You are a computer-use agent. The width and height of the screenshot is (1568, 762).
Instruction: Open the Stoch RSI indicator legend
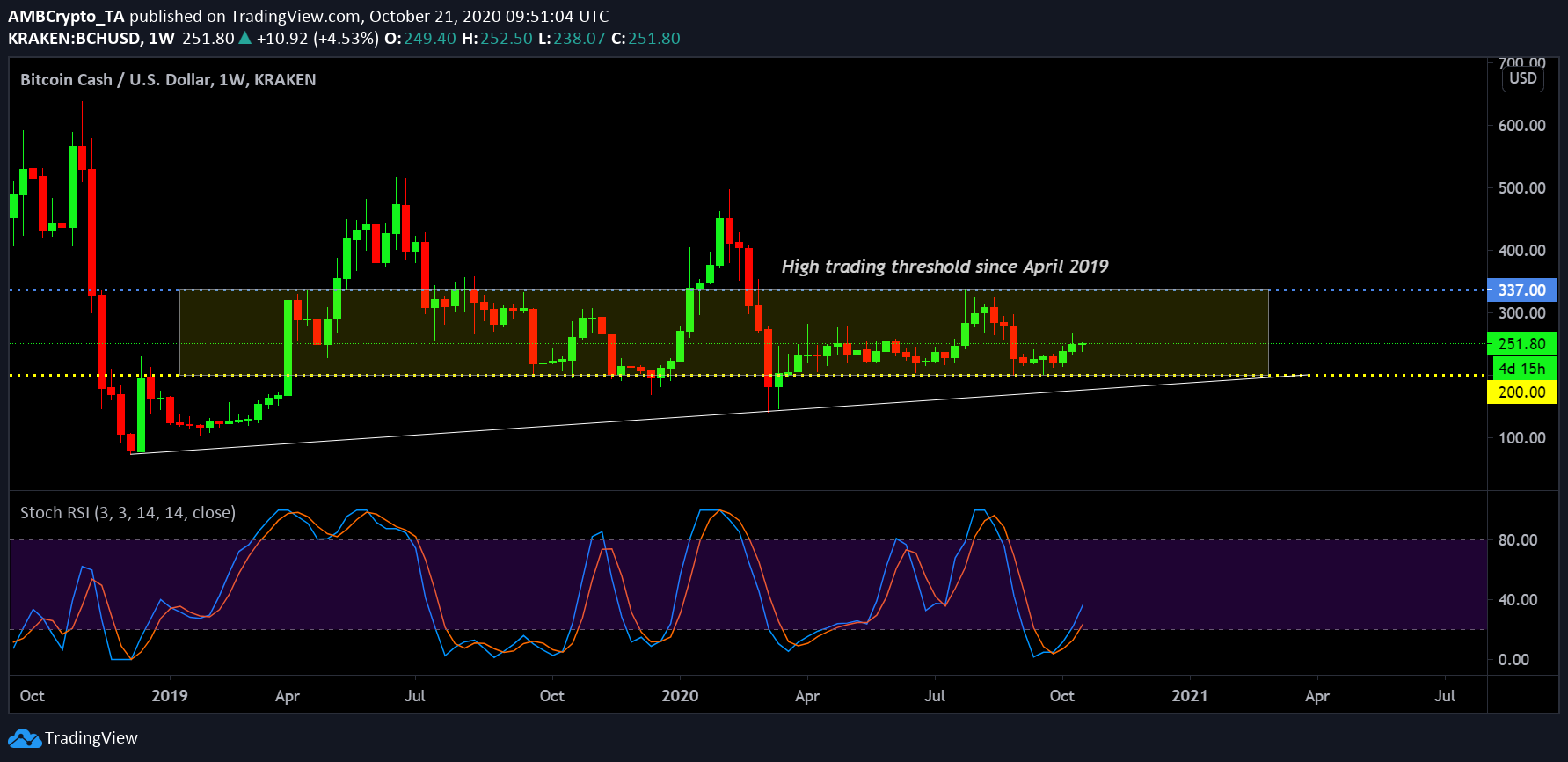tap(128, 512)
